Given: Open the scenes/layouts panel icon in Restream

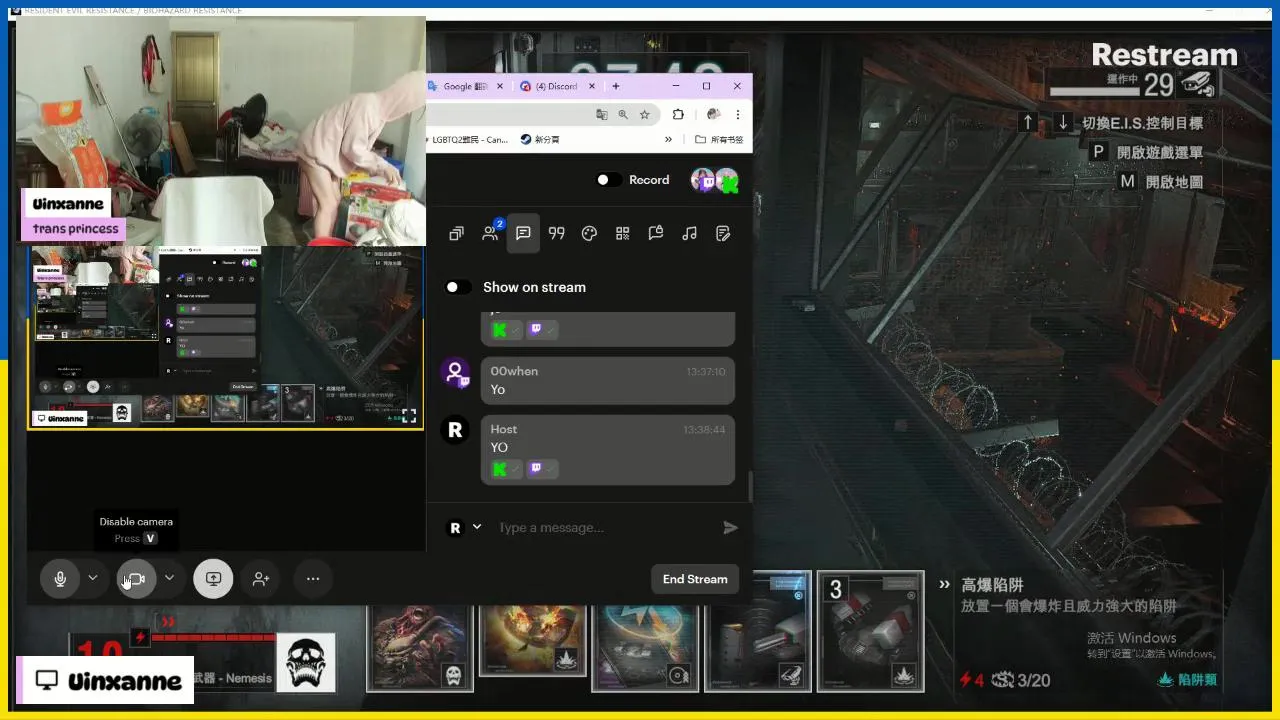Looking at the screenshot, I should pos(456,233).
